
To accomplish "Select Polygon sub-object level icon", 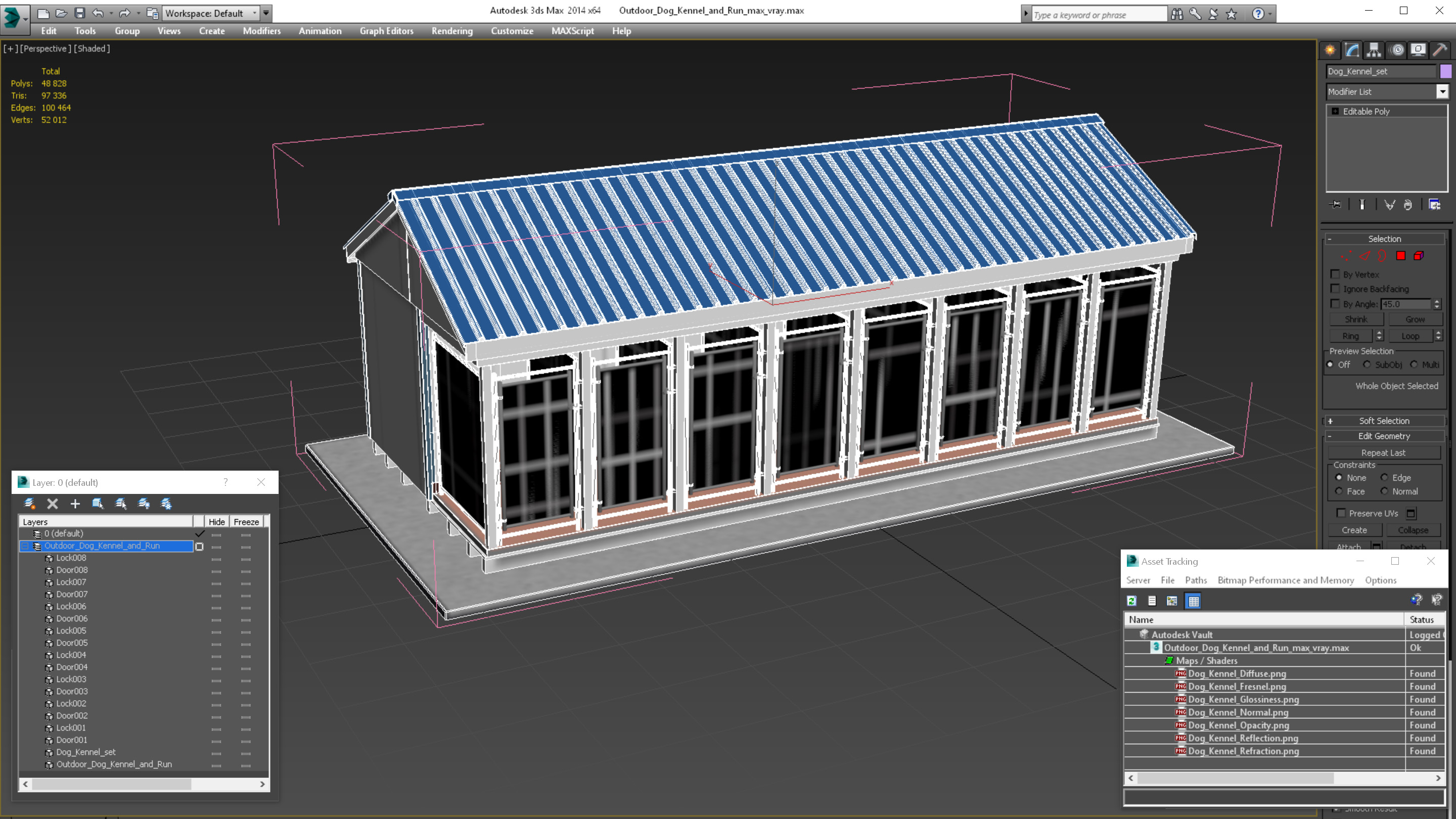I will point(1400,256).
